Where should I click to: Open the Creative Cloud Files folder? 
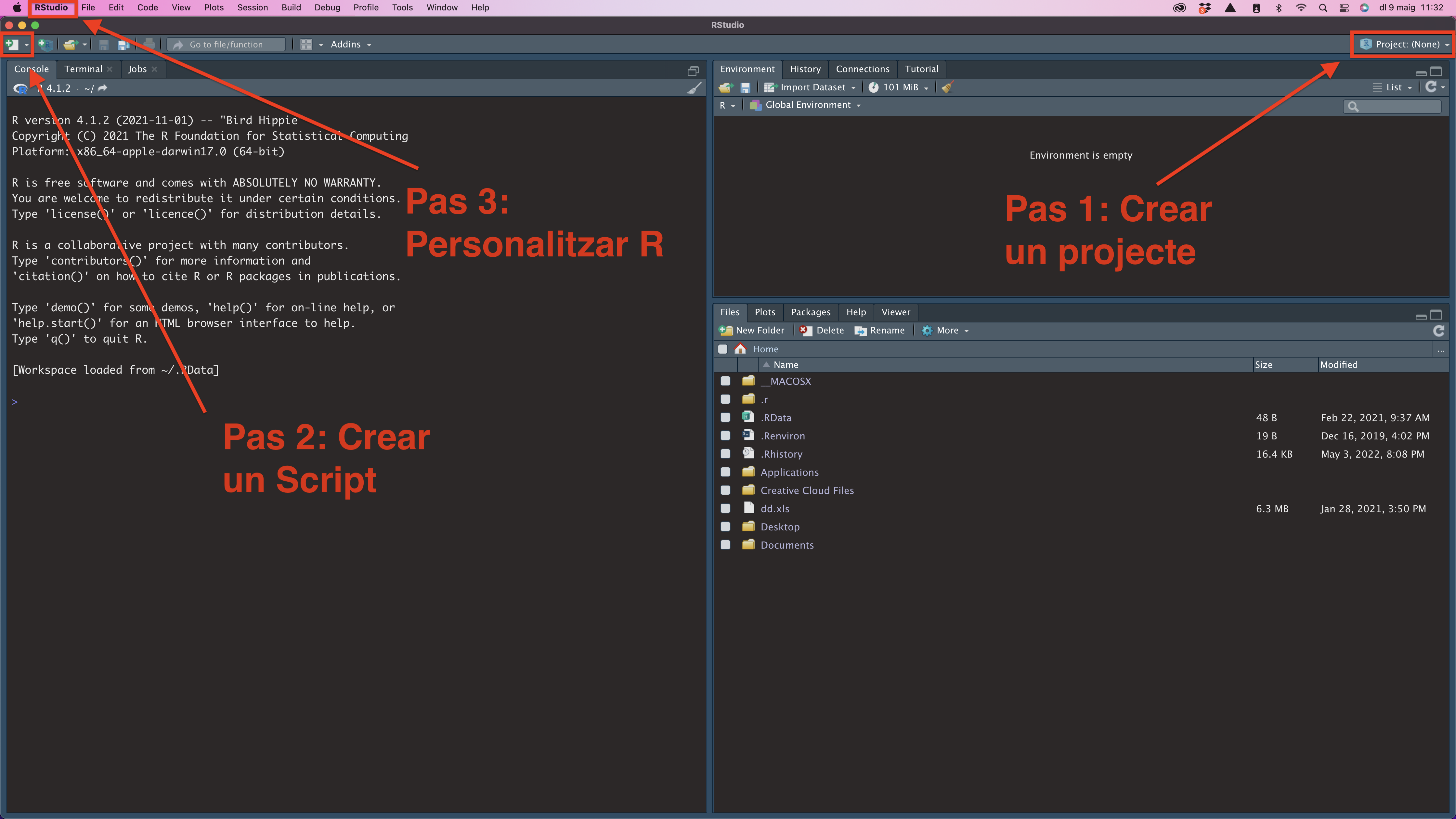(x=807, y=490)
